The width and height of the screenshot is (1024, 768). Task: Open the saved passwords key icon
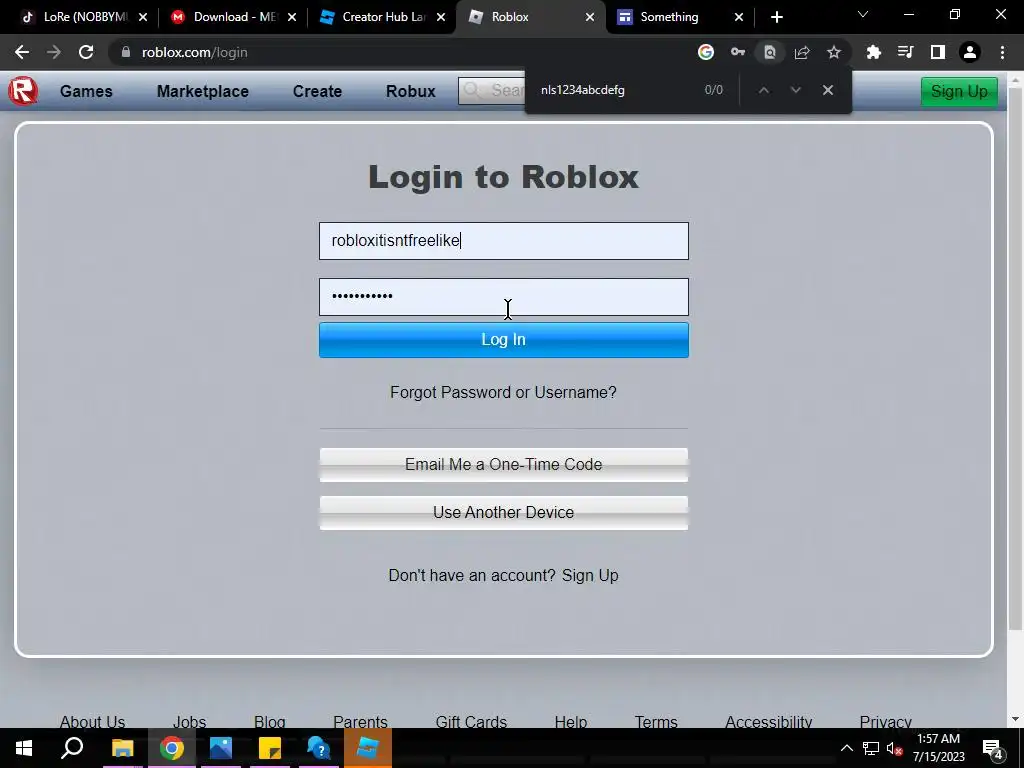point(737,52)
